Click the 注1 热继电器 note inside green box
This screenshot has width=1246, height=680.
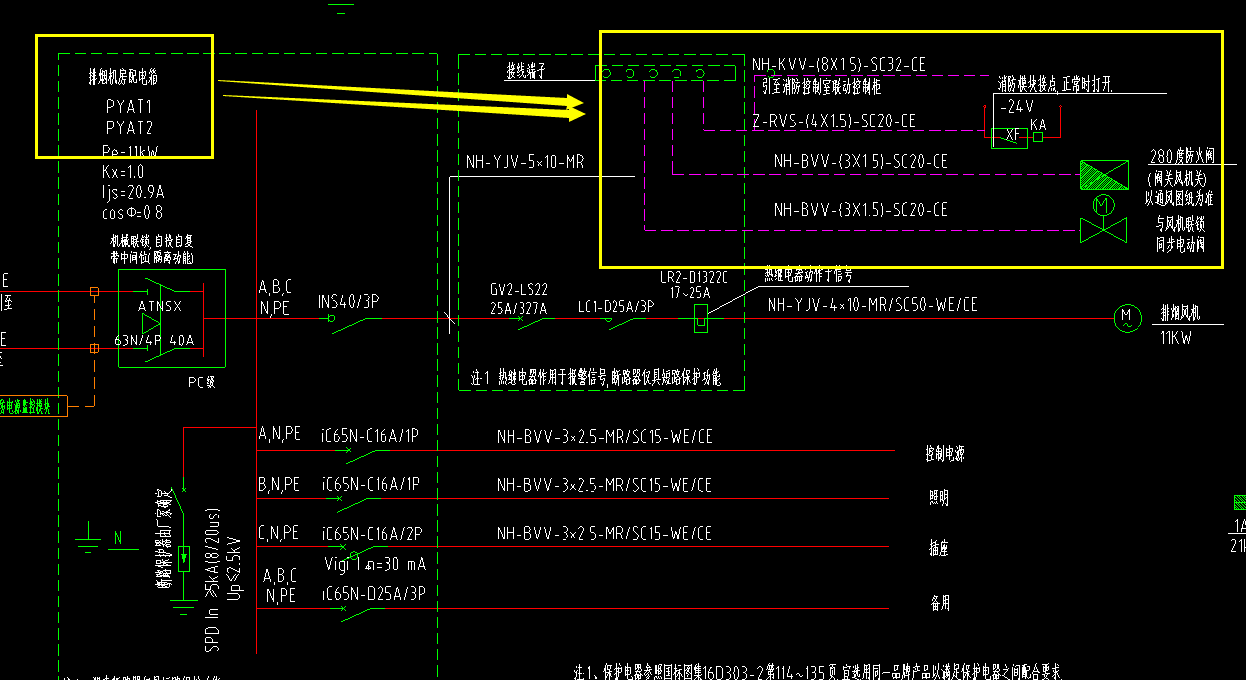coord(595,378)
